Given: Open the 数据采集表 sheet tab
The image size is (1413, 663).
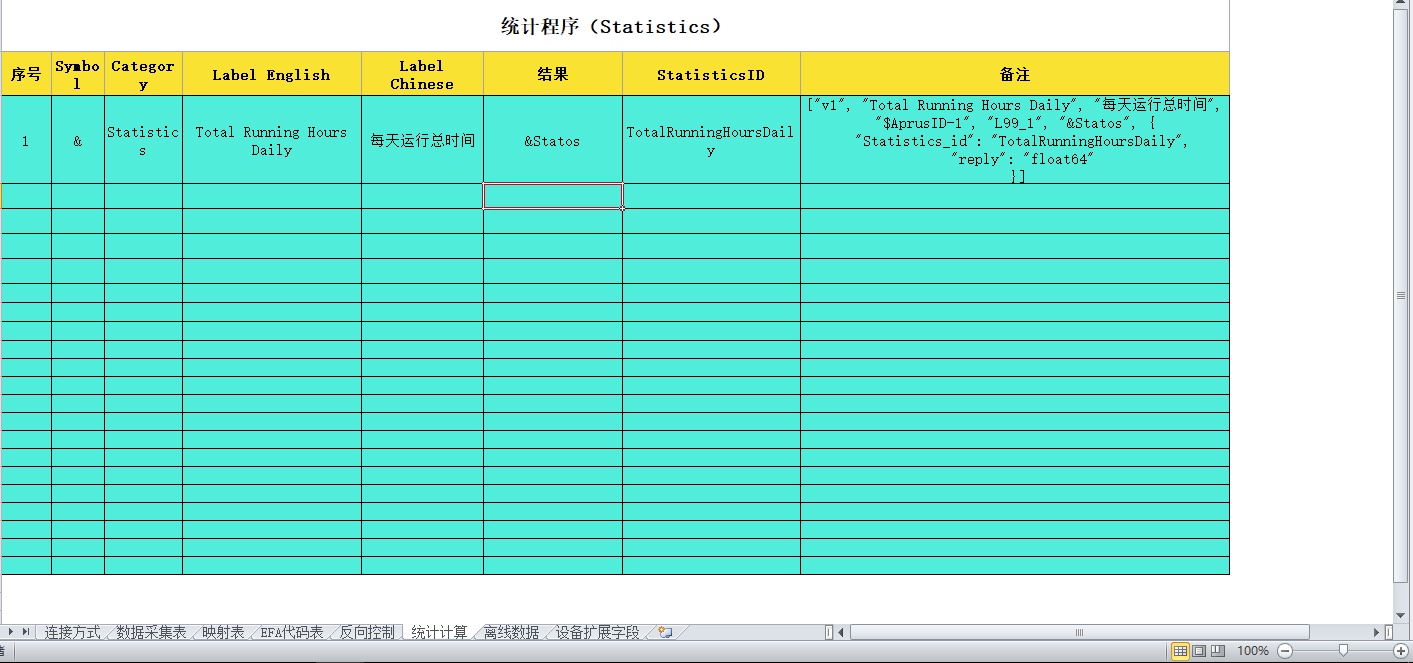Looking at the screenshot, I should (x=150, y=633).
